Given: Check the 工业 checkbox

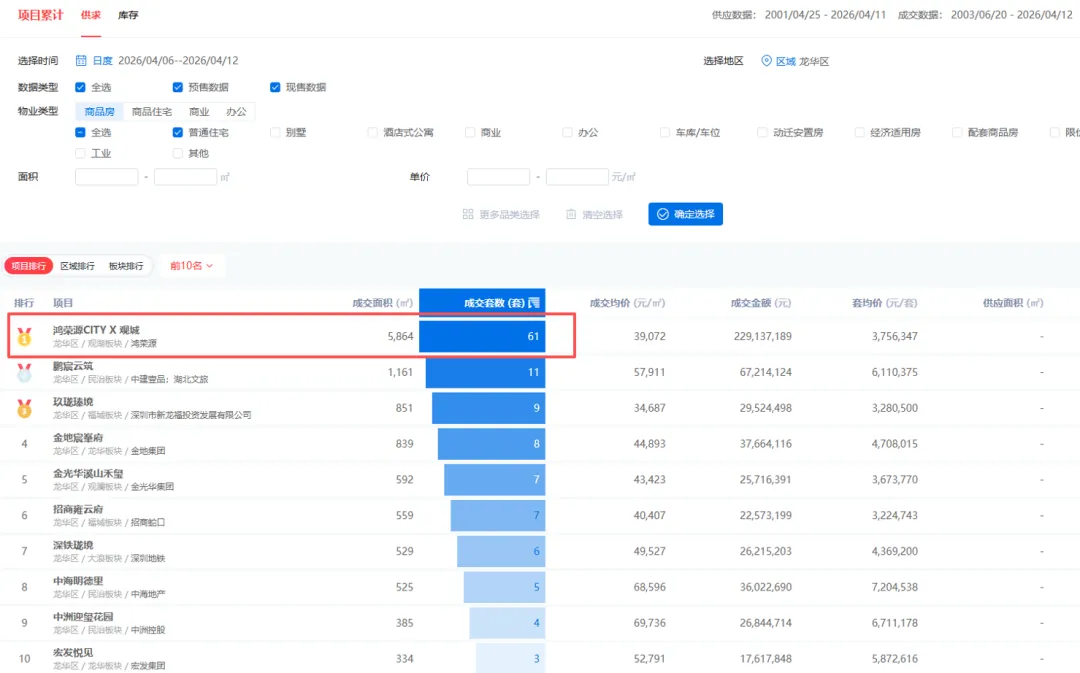Looking at the screenshot, I should click(x=81, y=153).
